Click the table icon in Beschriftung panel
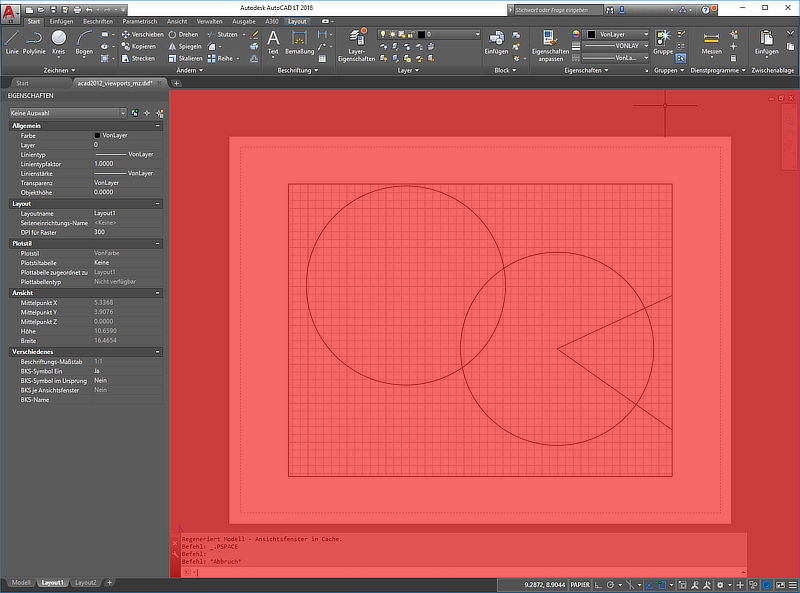The width and height of the screenshot is (800, 593). tap(322, 59)
